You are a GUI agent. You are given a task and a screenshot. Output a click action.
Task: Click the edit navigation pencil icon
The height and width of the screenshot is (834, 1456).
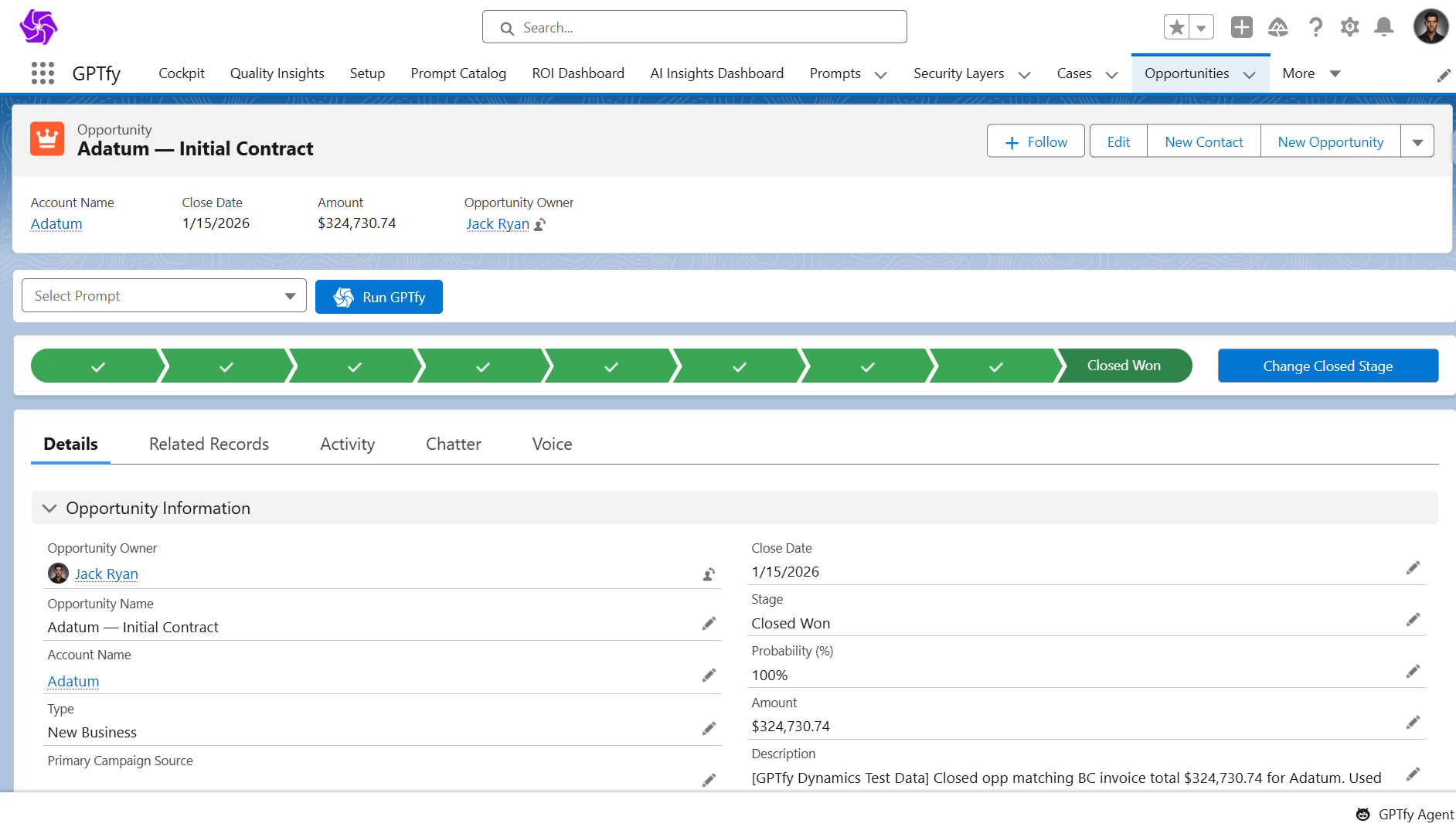point(1443,75)
